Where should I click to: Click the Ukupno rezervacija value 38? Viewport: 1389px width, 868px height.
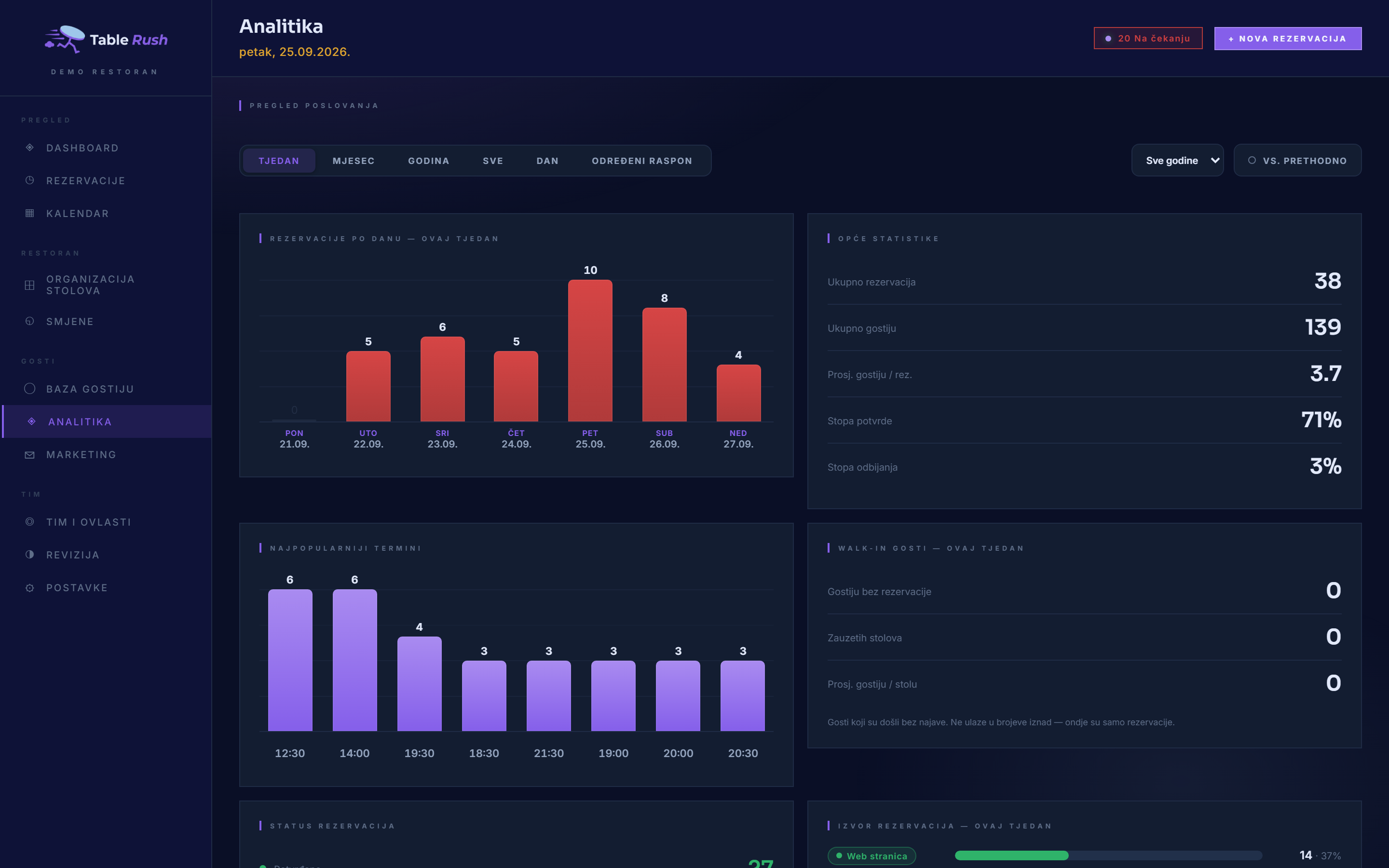pyautogui.click(x=1328, y=281)
